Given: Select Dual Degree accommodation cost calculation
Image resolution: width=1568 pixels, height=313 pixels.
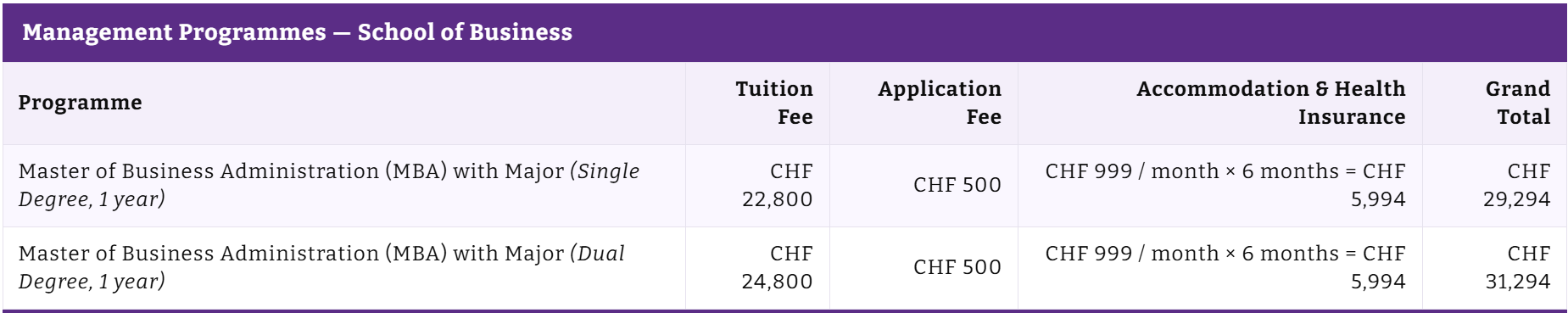Looking at the screenshot, I should point(1225,267).
